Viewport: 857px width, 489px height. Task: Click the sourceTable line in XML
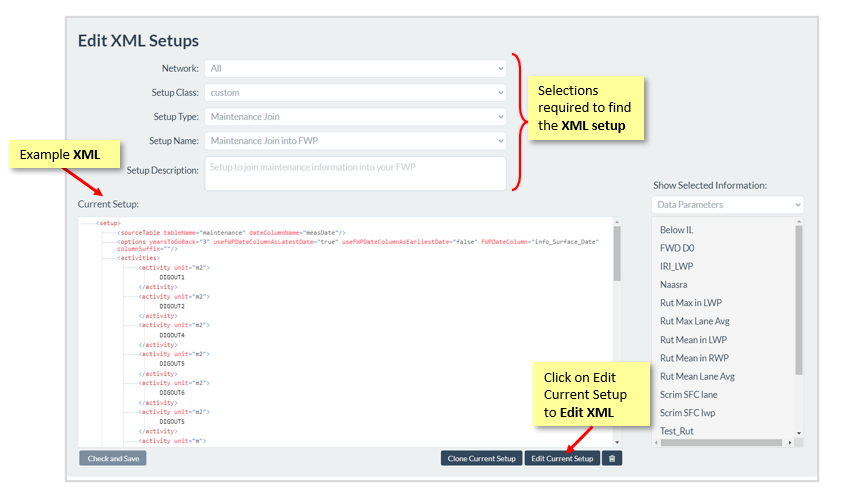point(231,233)
